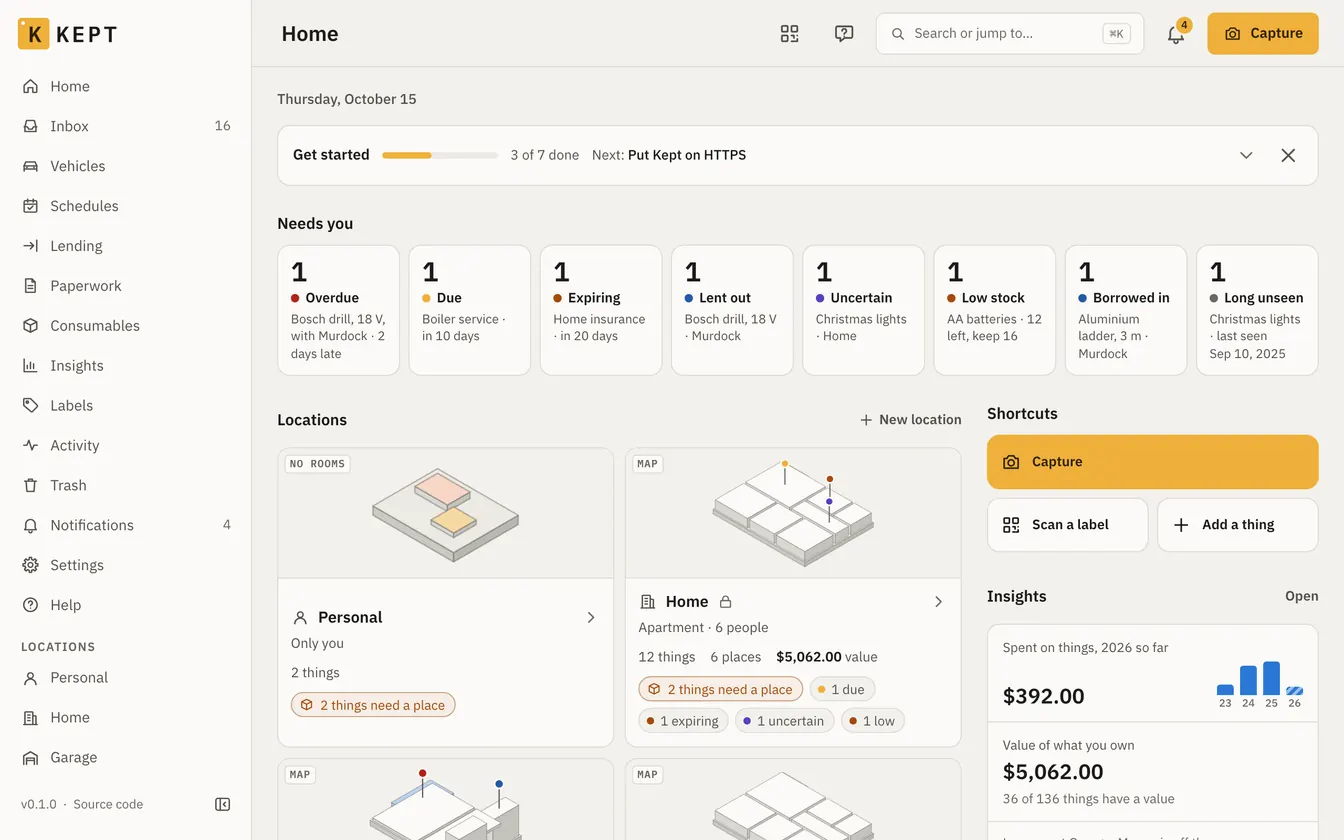The height and width of the screenshot is (840, 1344).
Task: Open Home location card chevron
Action: (x=938, y=602)
